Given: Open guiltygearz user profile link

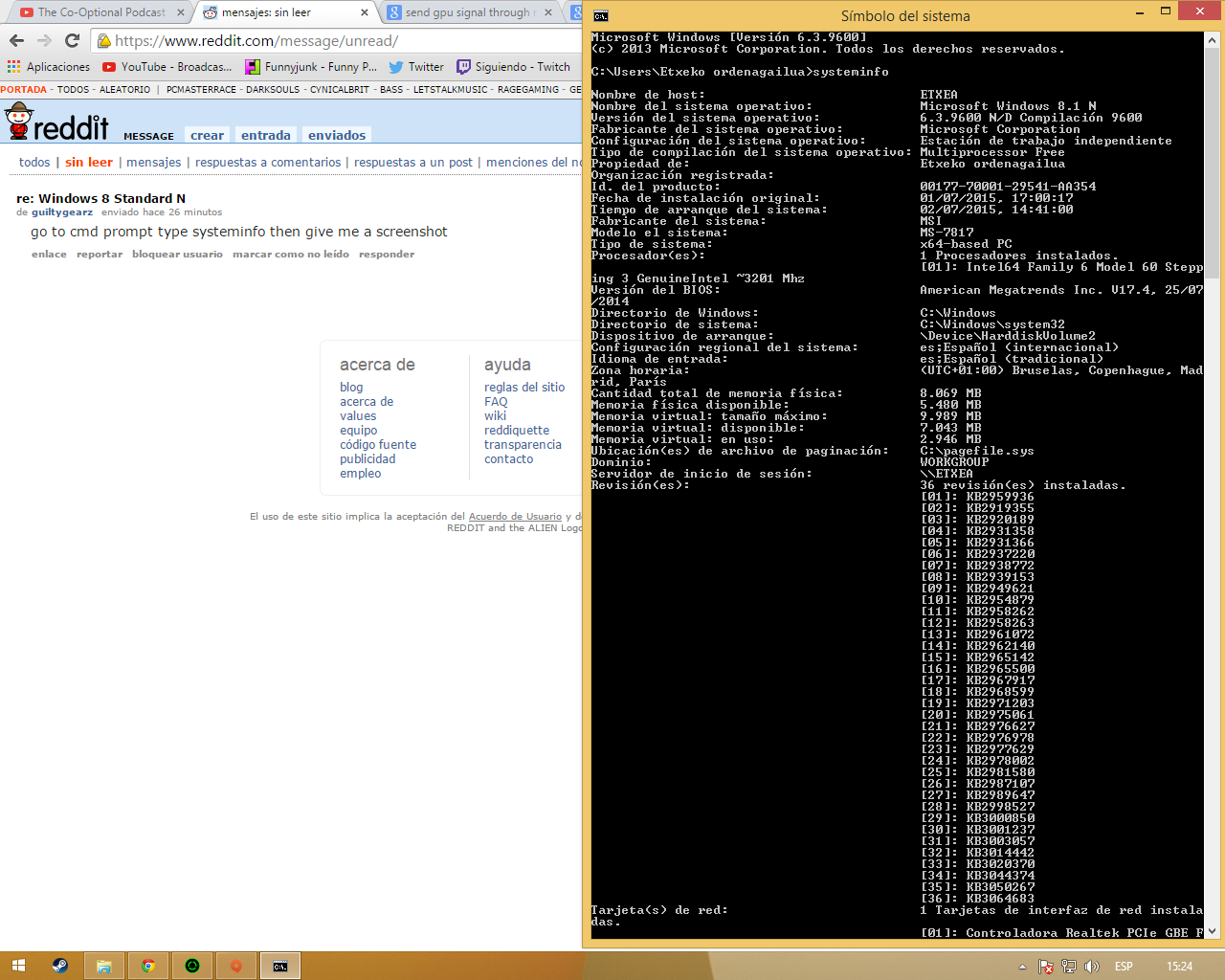Looking at the screenshot, I should [62, 212].
